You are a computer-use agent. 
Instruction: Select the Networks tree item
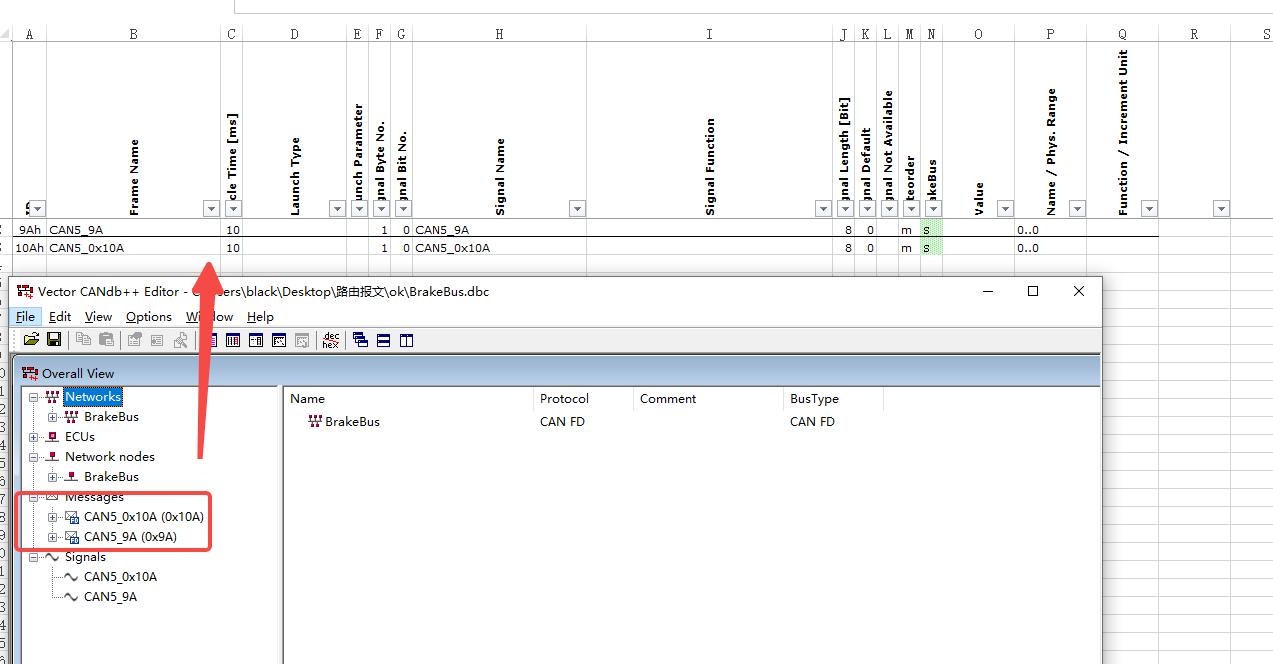tap(93, 397)
